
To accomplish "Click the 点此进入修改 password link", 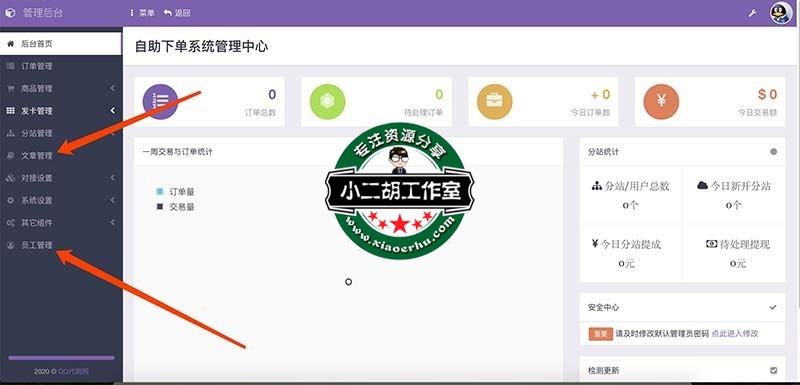I will click(735, 334).
